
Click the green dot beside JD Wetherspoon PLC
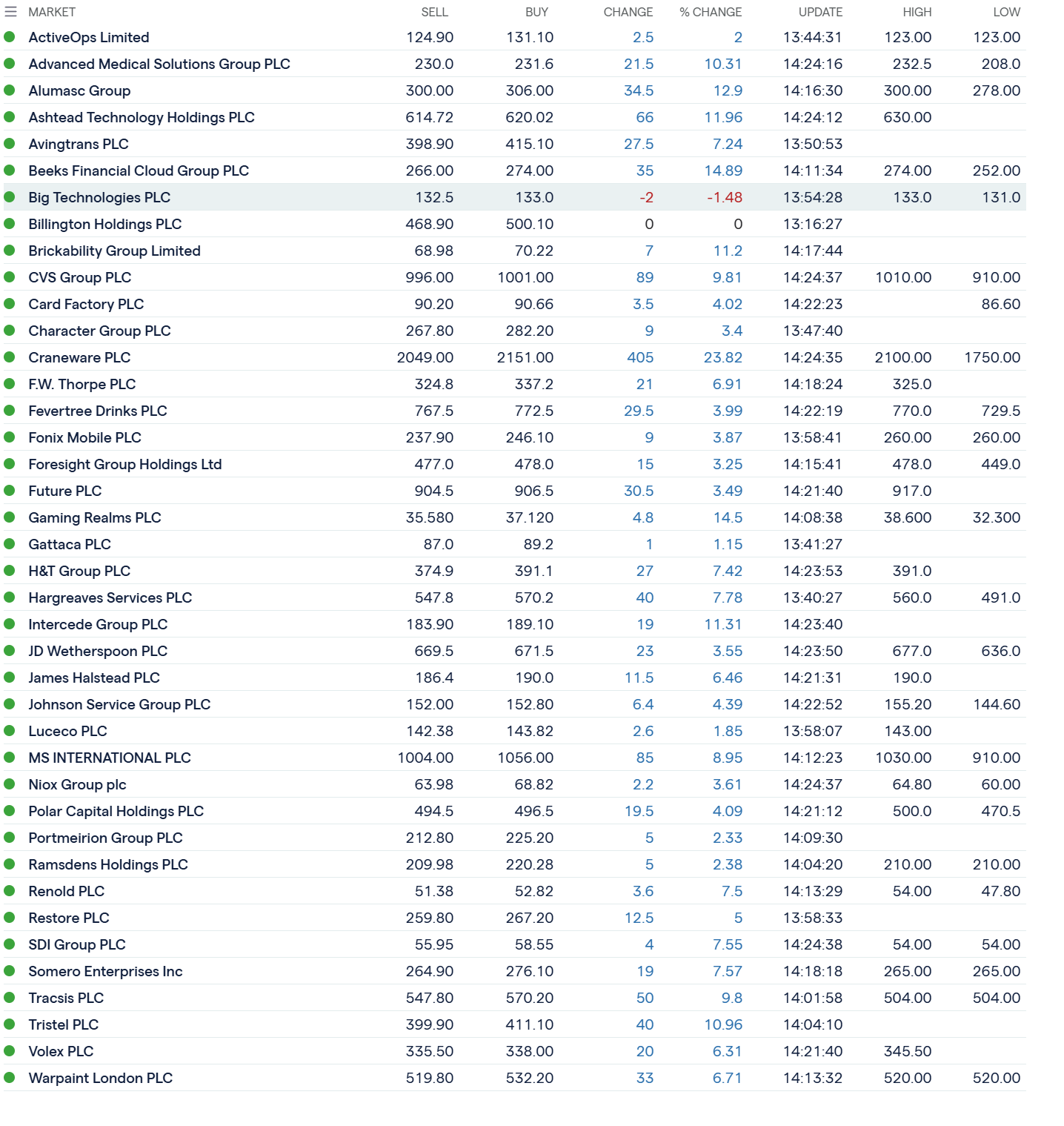pos(10,650)
